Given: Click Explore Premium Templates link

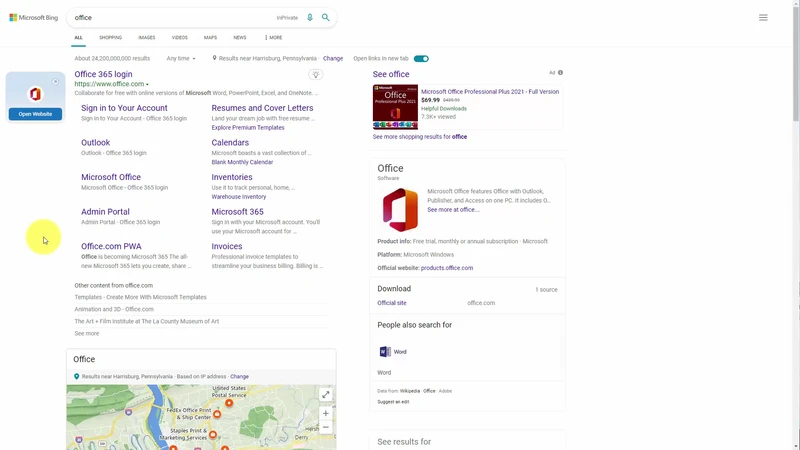Looking at the screenshot, I should pos(248,128).
